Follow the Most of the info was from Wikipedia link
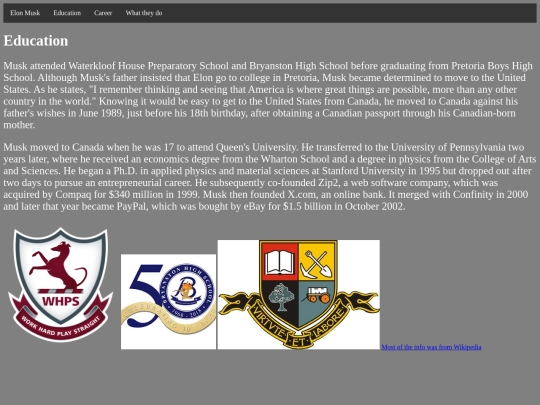 point(431,347)
